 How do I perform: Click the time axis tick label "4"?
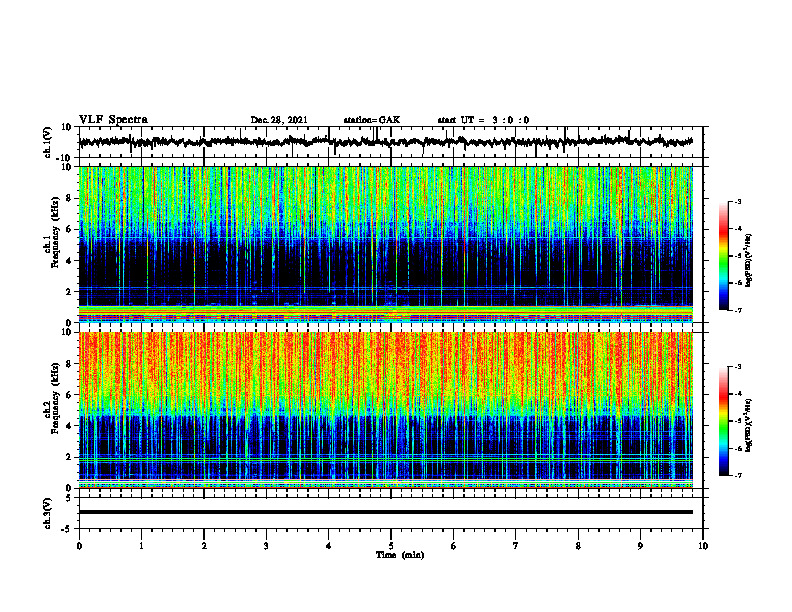click(328, 546)
